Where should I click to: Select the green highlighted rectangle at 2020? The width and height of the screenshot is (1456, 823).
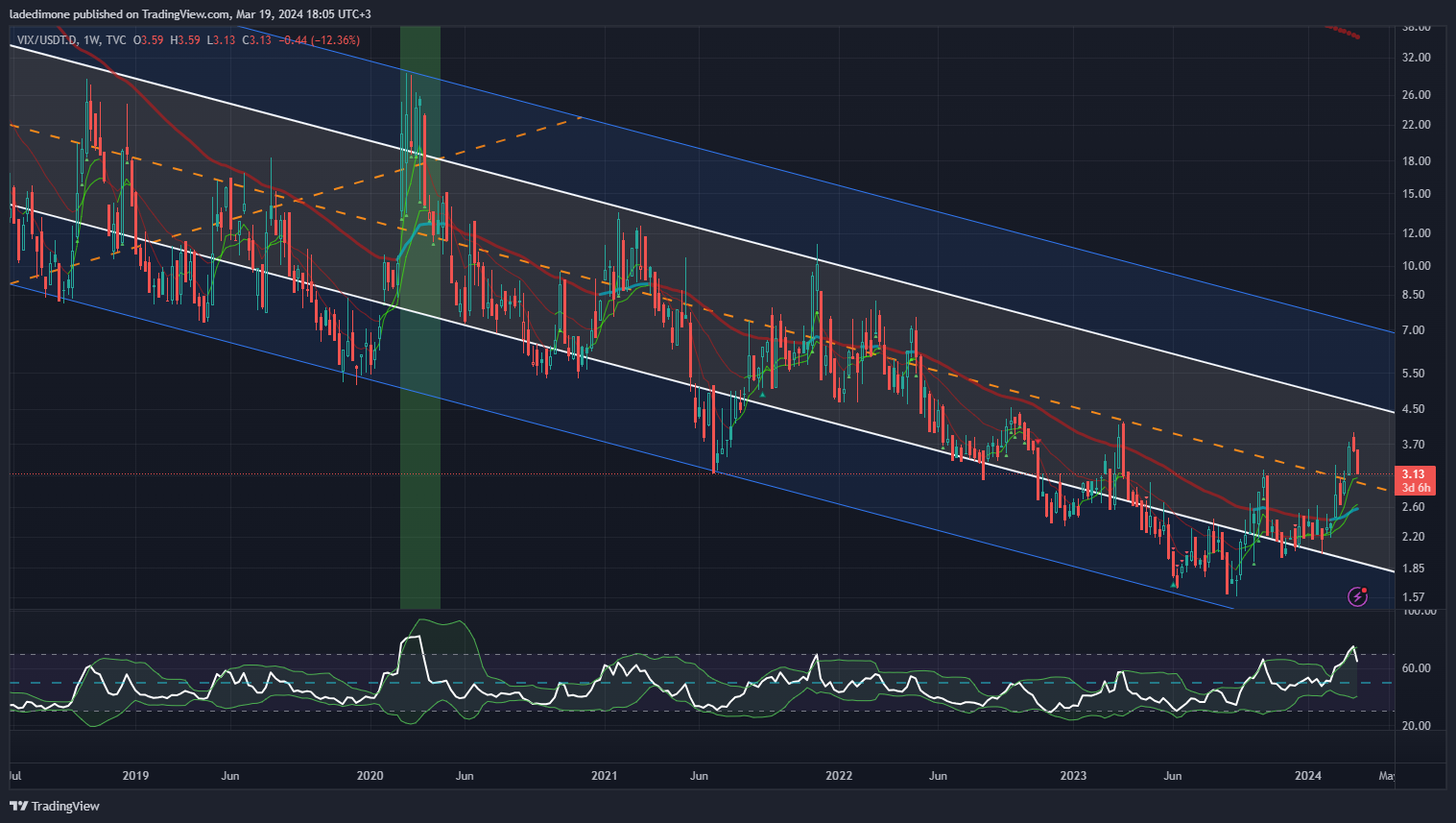pyautogui.click(x=420, y=318)
